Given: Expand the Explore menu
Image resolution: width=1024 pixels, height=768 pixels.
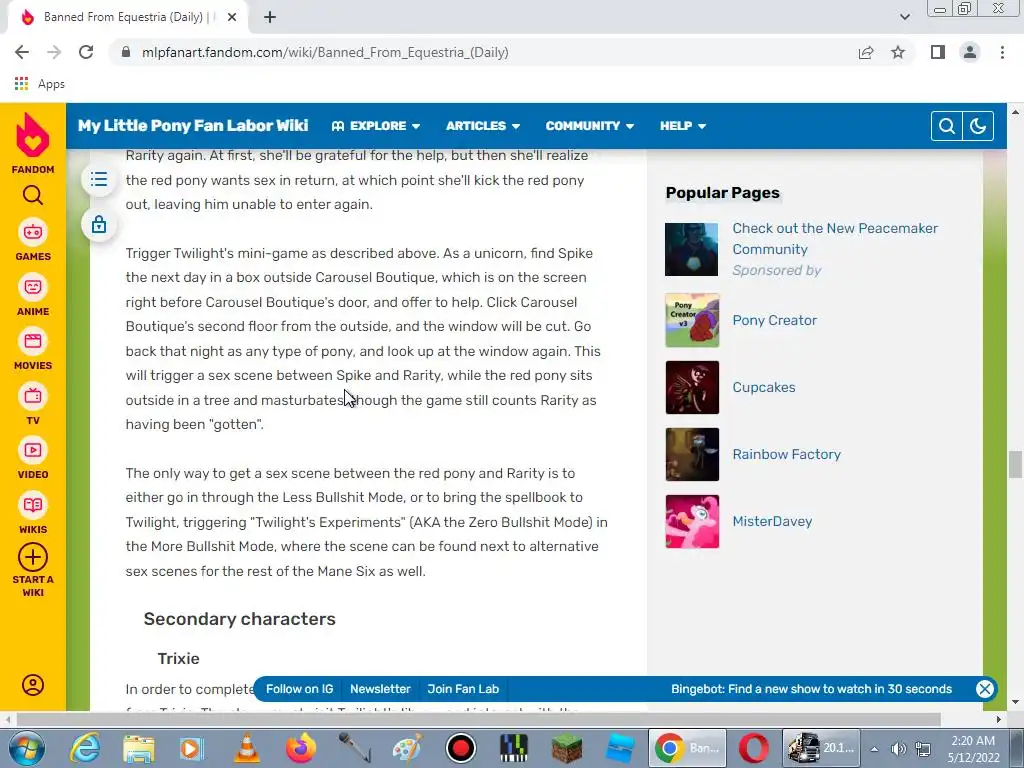Looking at the screenshot, I should [x=376, y=126].
